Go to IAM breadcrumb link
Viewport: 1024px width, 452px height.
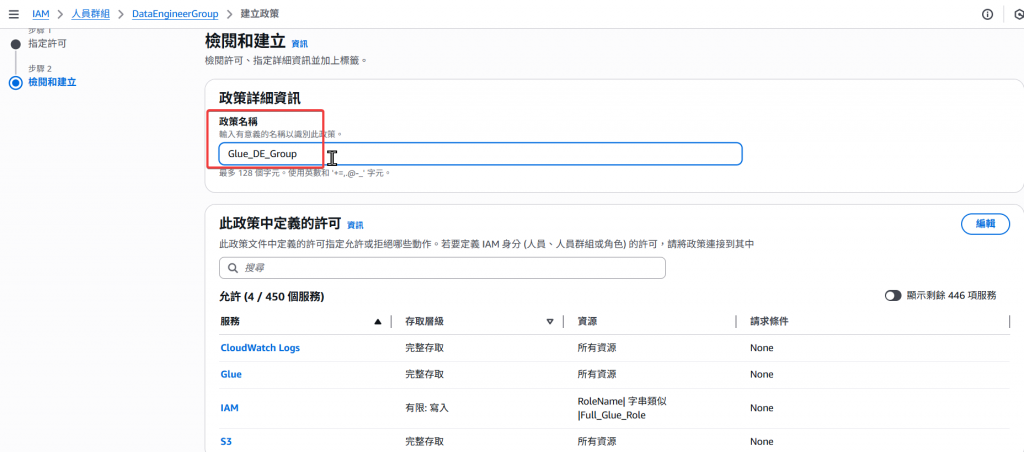[40, 14]
